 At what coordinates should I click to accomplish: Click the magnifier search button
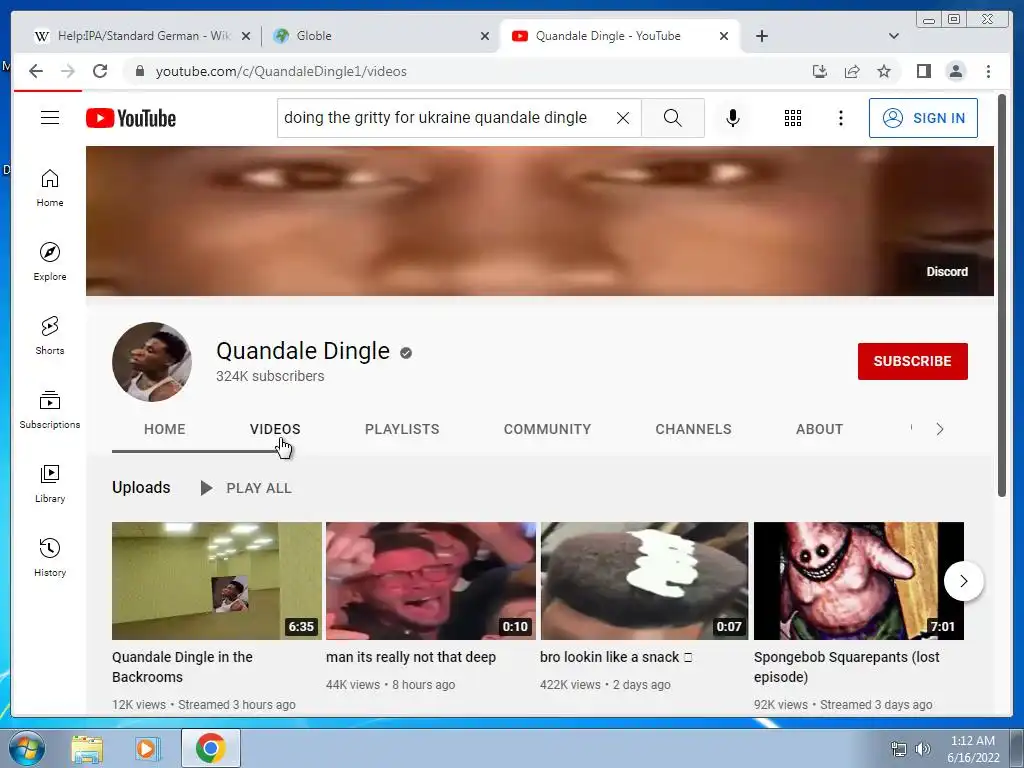[673, 118]
